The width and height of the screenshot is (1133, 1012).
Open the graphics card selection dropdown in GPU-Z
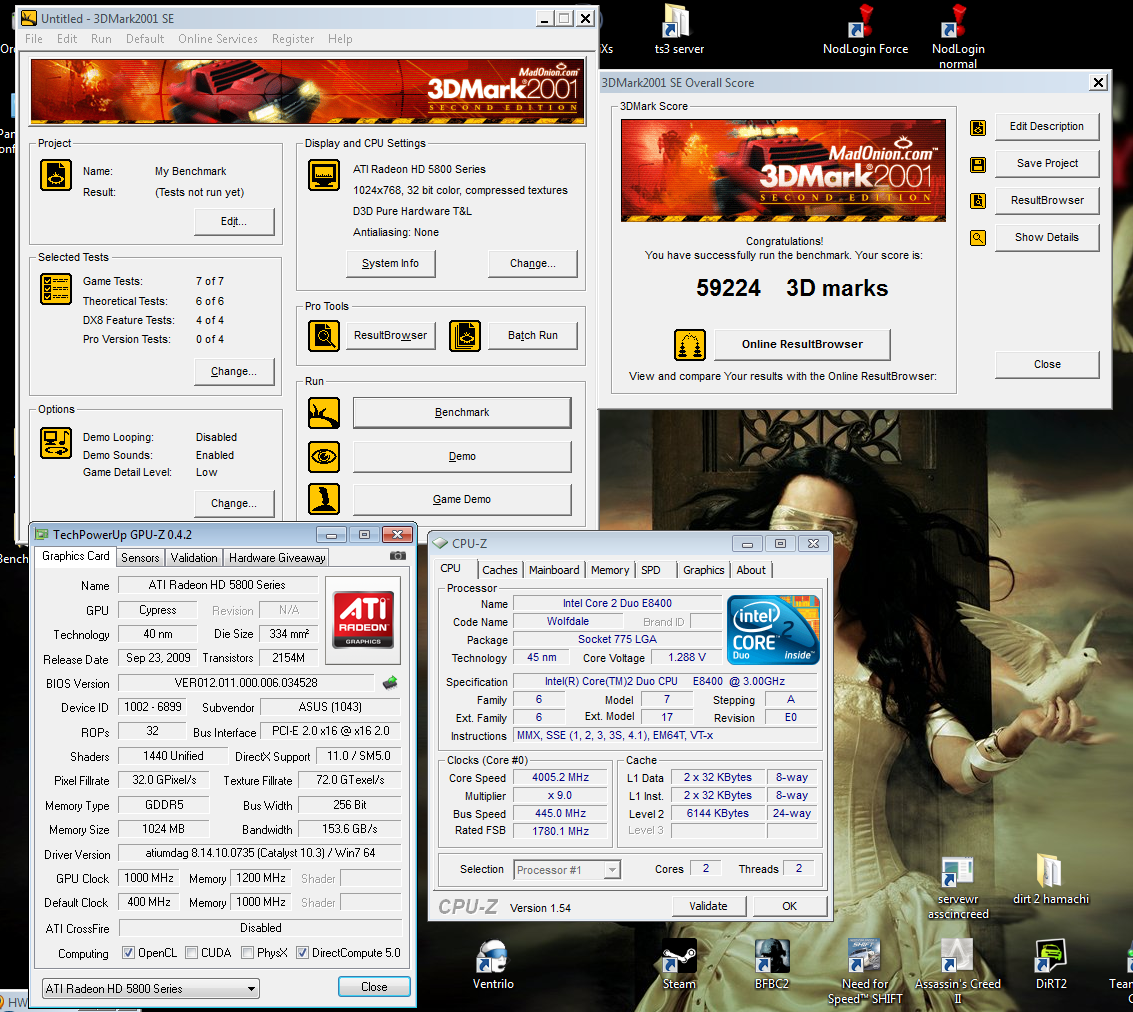pos(151,988)
